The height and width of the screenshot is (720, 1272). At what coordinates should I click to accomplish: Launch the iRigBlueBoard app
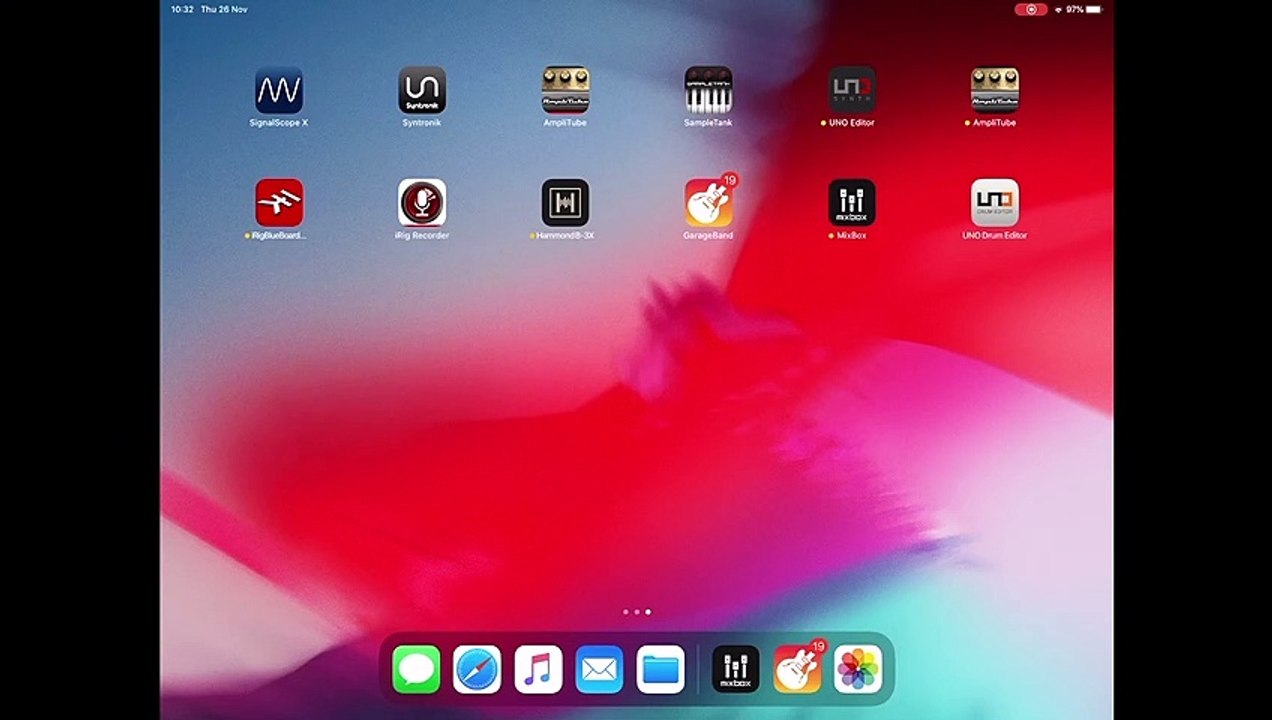point(279,203)
